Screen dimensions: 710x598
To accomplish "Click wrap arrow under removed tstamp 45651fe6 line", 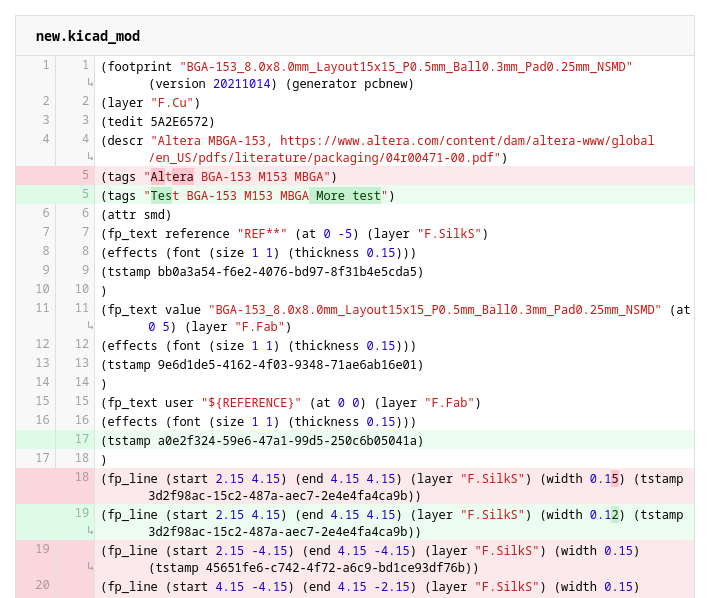I will pos(88,568).
